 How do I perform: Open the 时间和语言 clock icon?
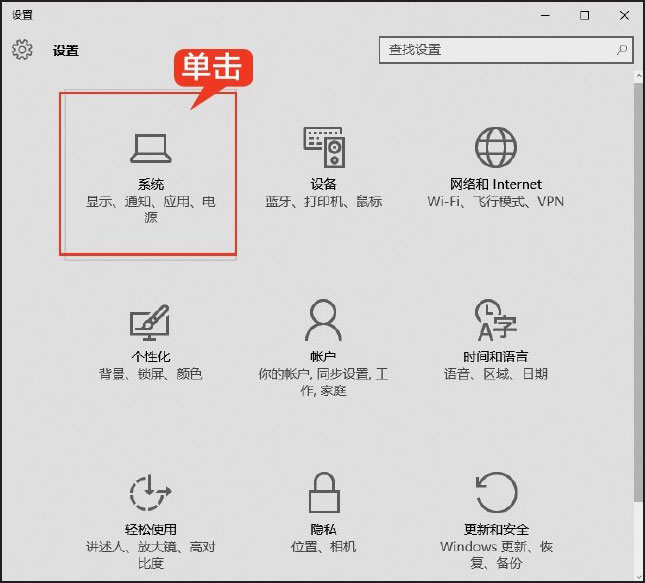point(496,320)
